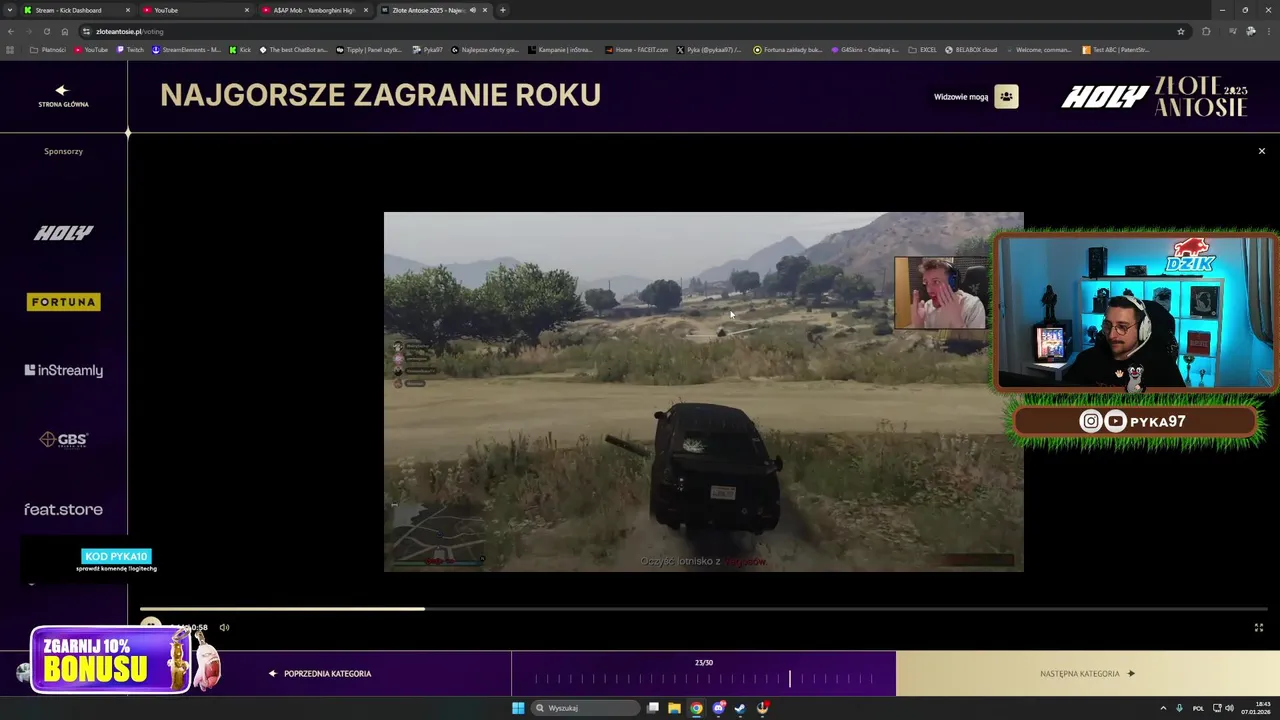The height and width of the screenshot is (720, 1280).
Task: Open the StreamElements bookmark
Action: point(186,50)
